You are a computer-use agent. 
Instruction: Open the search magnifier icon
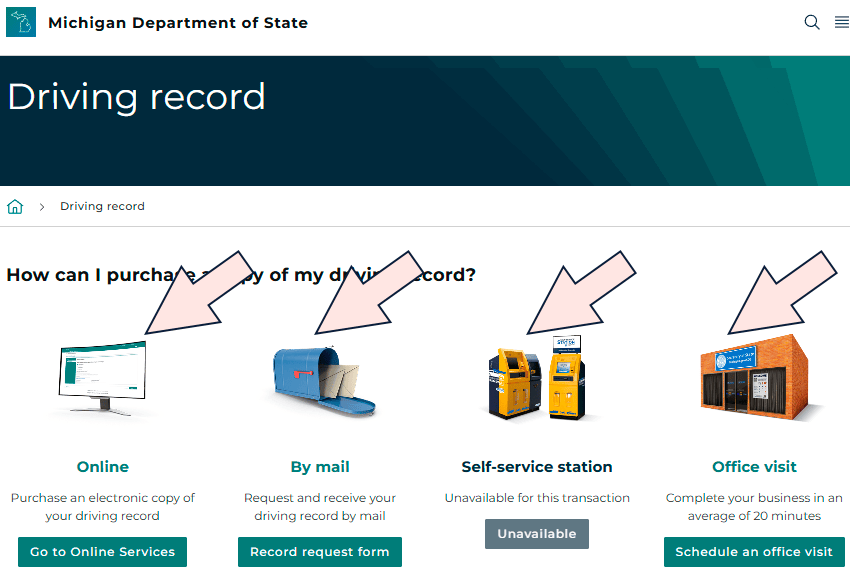click(812, 22)
